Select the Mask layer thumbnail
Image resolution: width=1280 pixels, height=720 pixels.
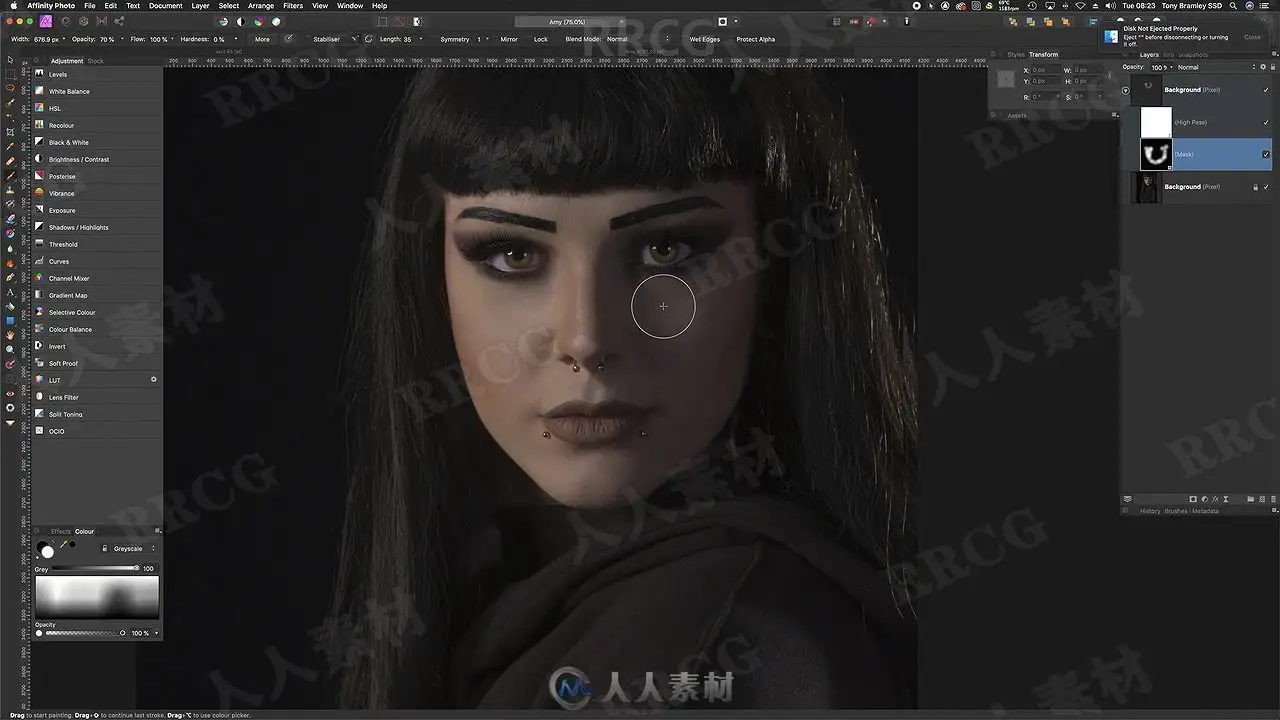(x=1156, y=154)
